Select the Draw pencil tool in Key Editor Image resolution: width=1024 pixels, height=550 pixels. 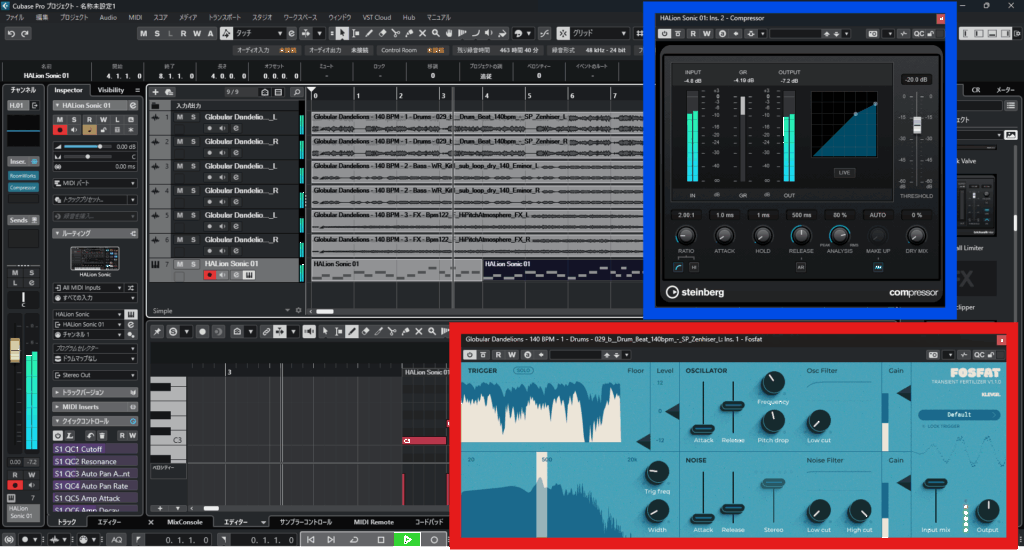click(352, 332)
